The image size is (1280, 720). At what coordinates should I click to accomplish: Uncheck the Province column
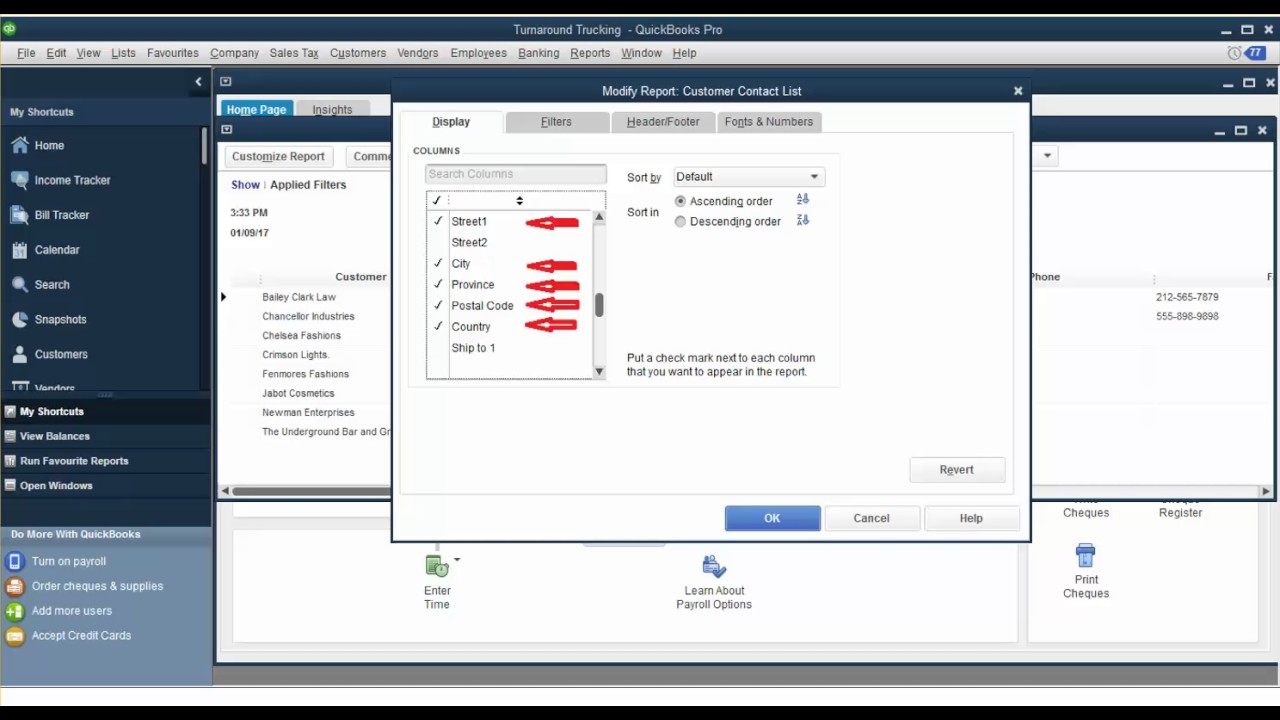pos(438,284)
